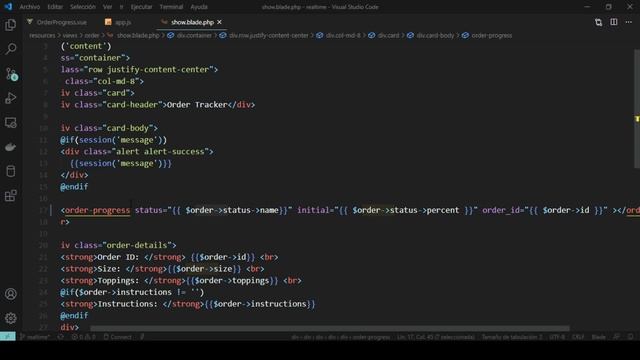The height and width of the screenshot is (360, 640).
Task: Open the editor More Actions ellipsis
Action: (x=629, y=22)
